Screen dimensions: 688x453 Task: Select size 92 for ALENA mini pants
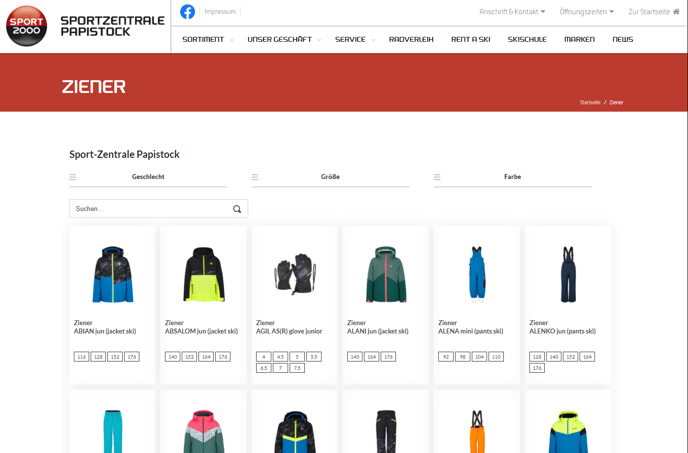pyautogui.click(x=446, y=357)
